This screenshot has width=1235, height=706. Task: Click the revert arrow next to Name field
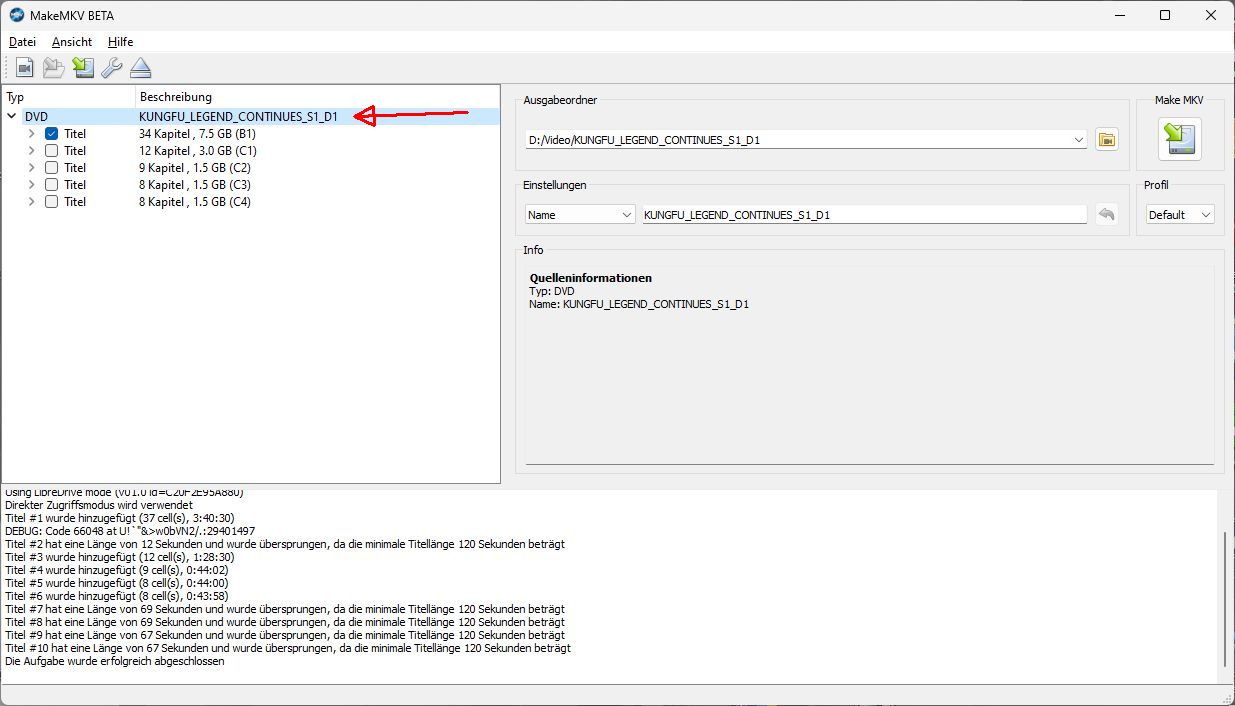[1106, 215]
